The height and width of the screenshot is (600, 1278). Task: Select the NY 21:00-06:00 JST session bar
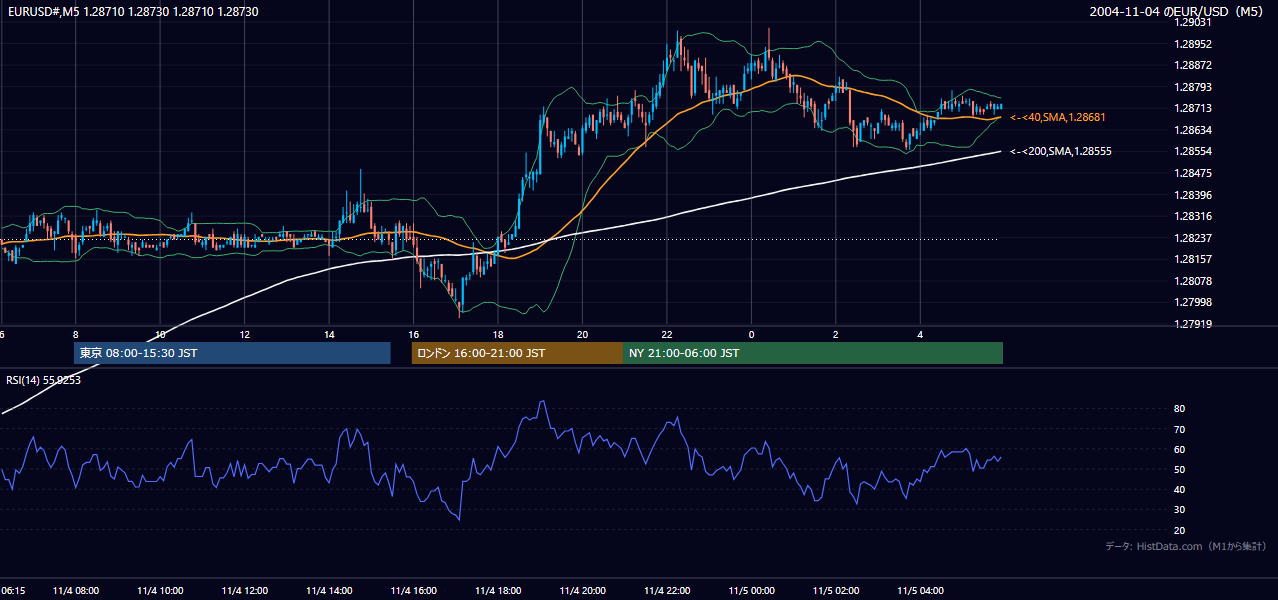(x=813, y=353)
